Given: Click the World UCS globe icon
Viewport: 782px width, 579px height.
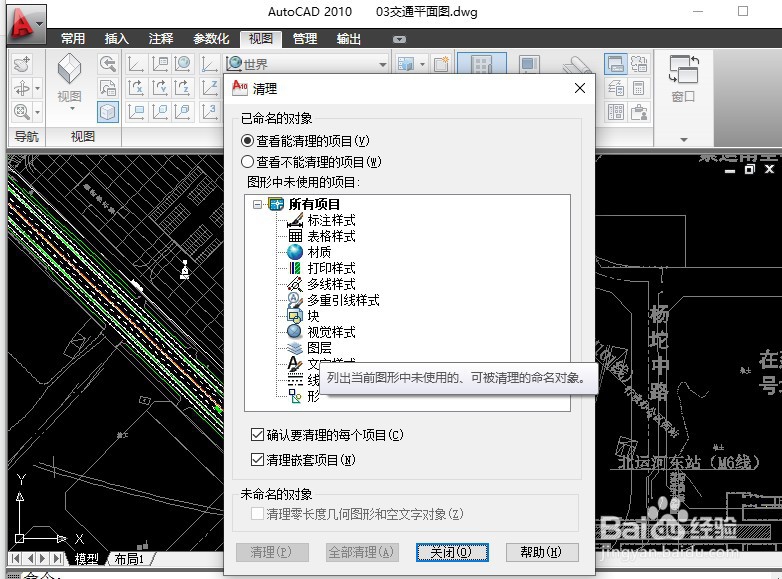Looking at the screenshot, I should coord(183,64).
